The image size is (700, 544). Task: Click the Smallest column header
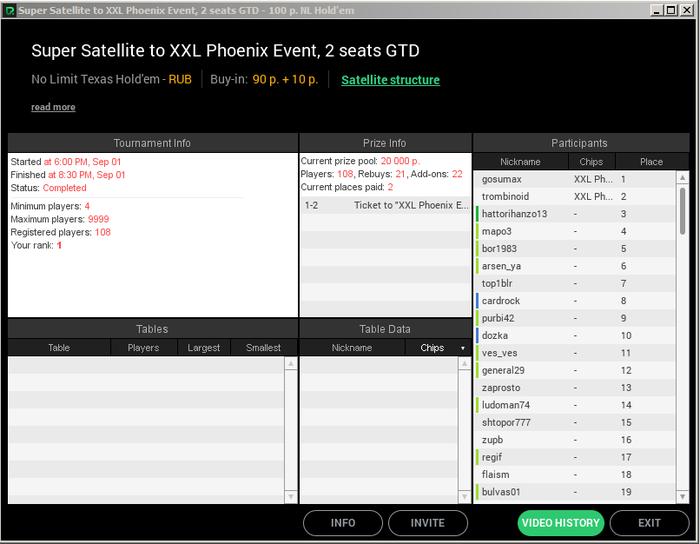pos(263,348)
